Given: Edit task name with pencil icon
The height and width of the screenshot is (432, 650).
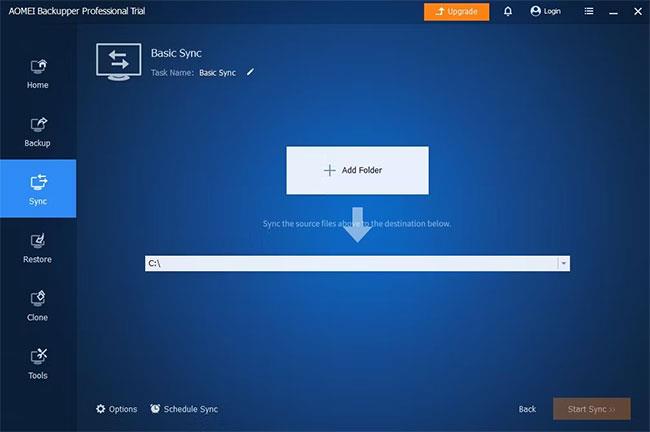Looking at the screenshot, I should 250,72.
